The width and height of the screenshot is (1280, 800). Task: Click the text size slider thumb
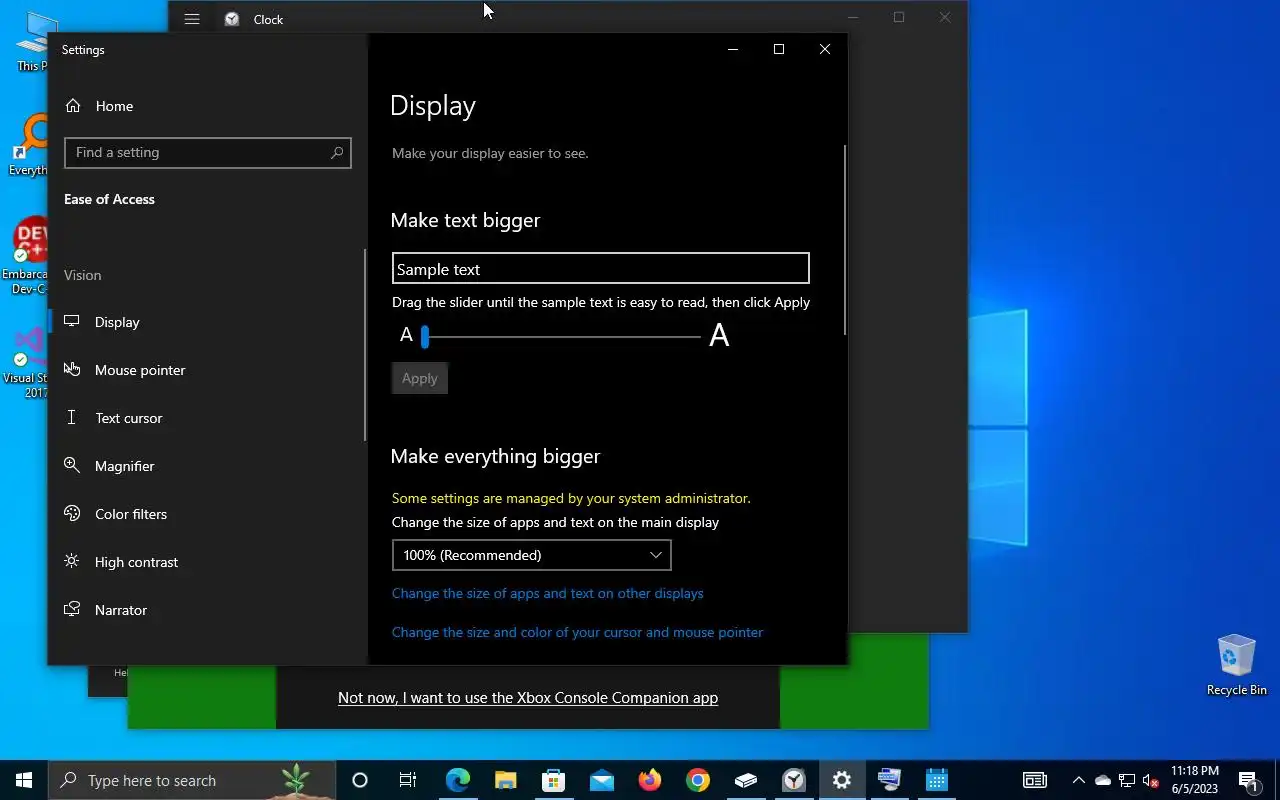425,337
